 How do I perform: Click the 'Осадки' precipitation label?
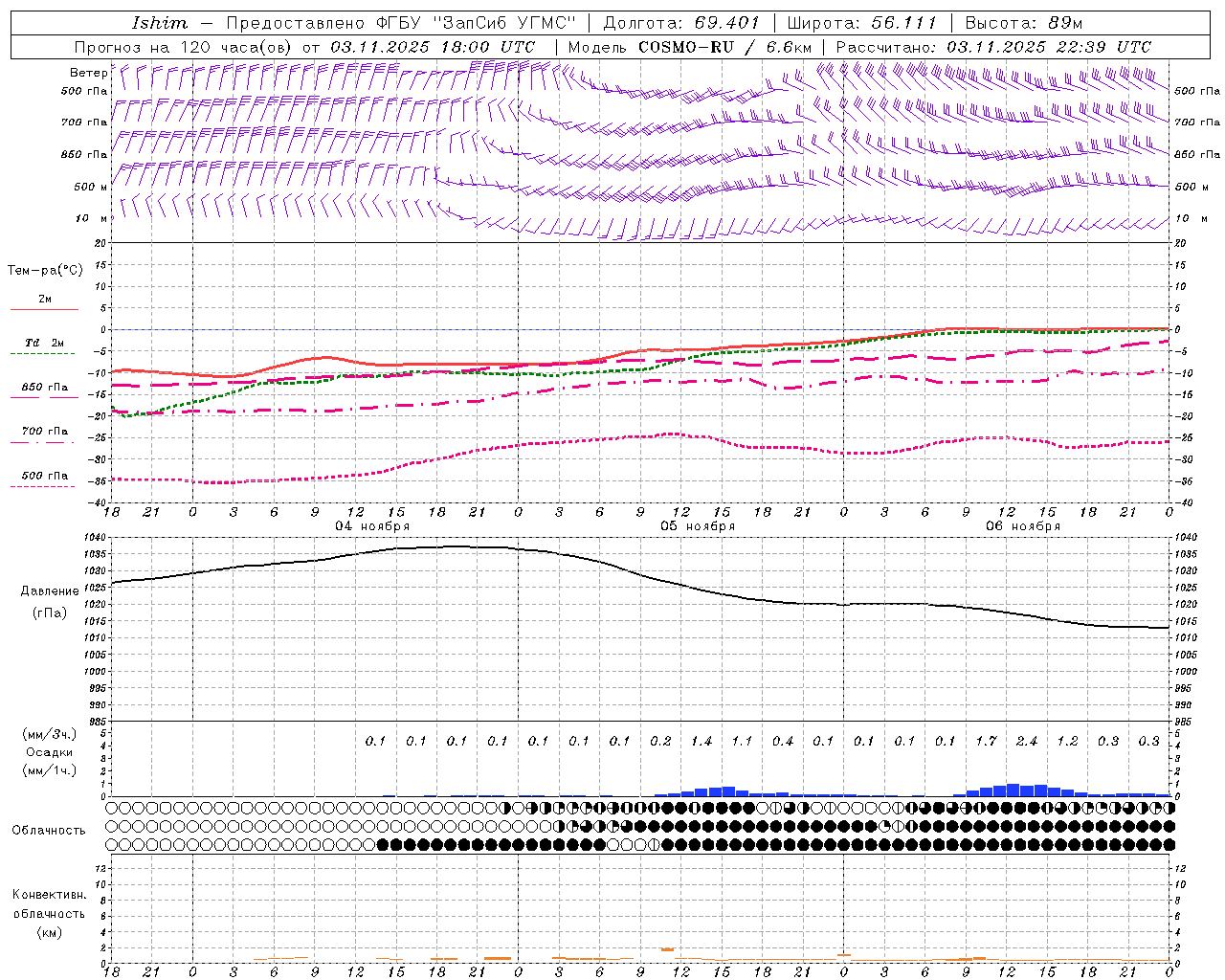[50, 752]
